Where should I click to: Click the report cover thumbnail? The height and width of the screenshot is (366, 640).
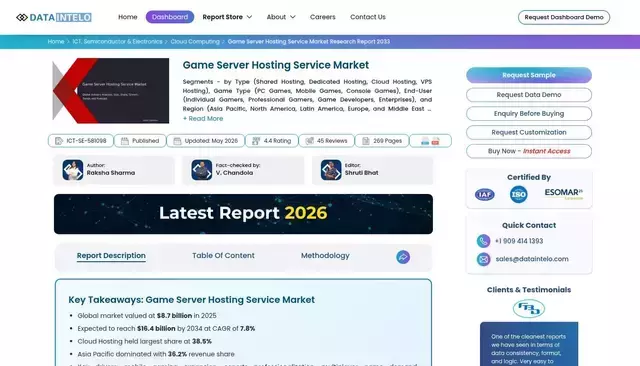click(111, 91)
